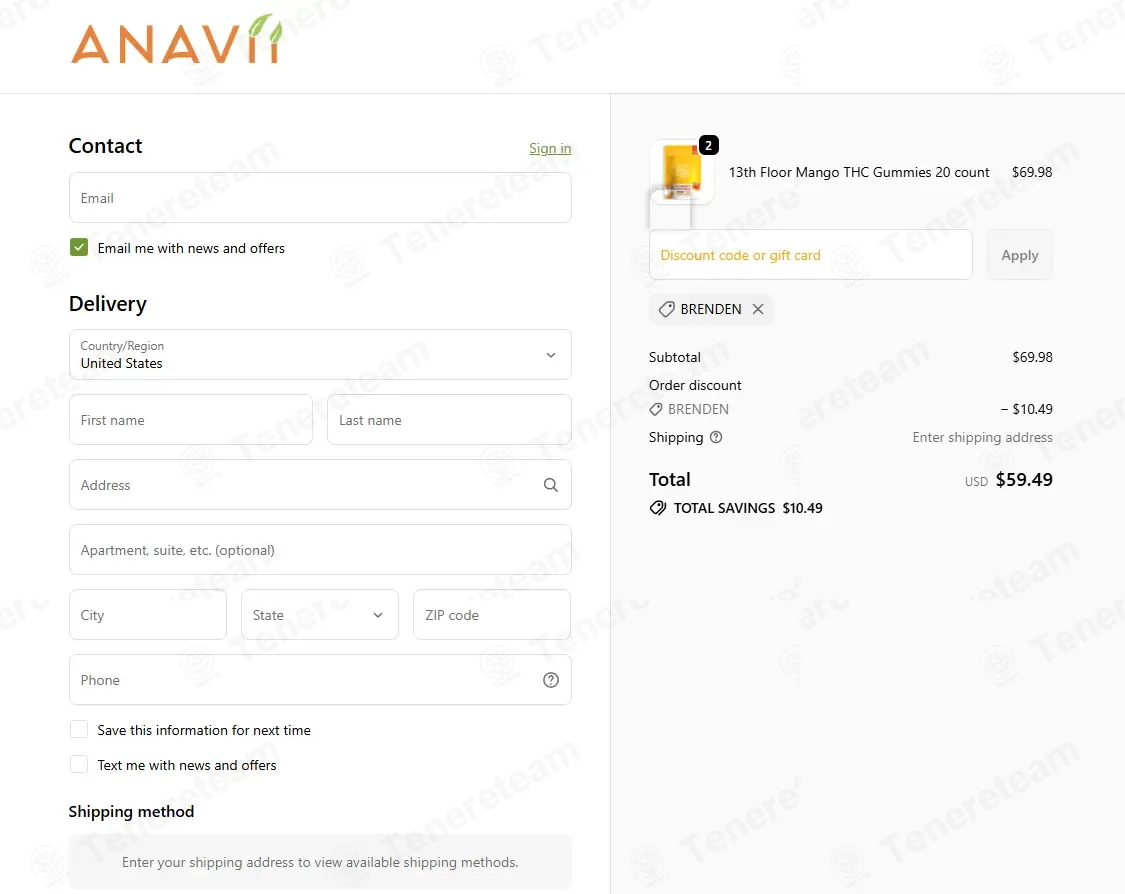Click the Apartment, suite, etc. field
Viewport: 1125px width, 894px height.
[320, 550]
